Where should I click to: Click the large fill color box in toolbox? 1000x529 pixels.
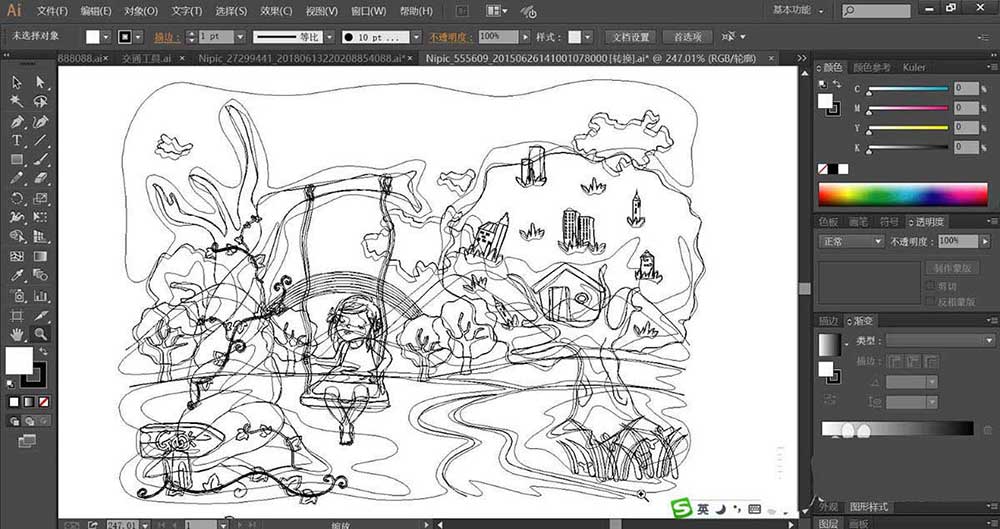pyautogui.click(x=19, y=361)
